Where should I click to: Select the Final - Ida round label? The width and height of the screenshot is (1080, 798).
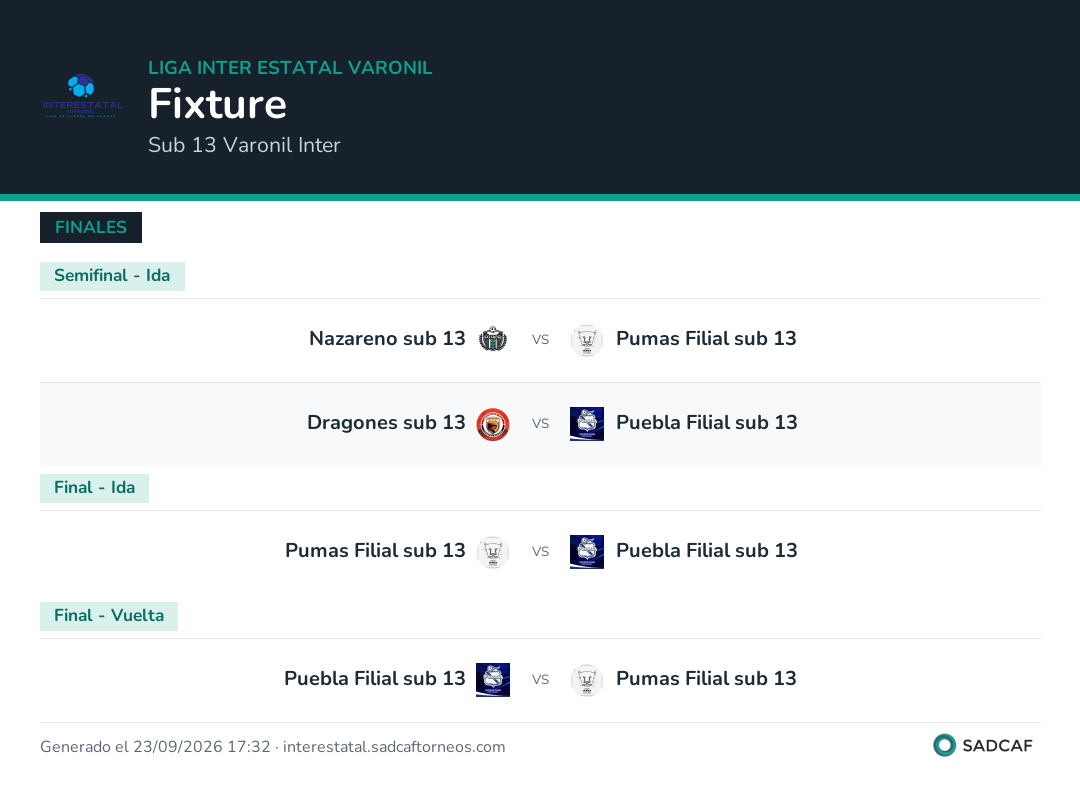94,488
